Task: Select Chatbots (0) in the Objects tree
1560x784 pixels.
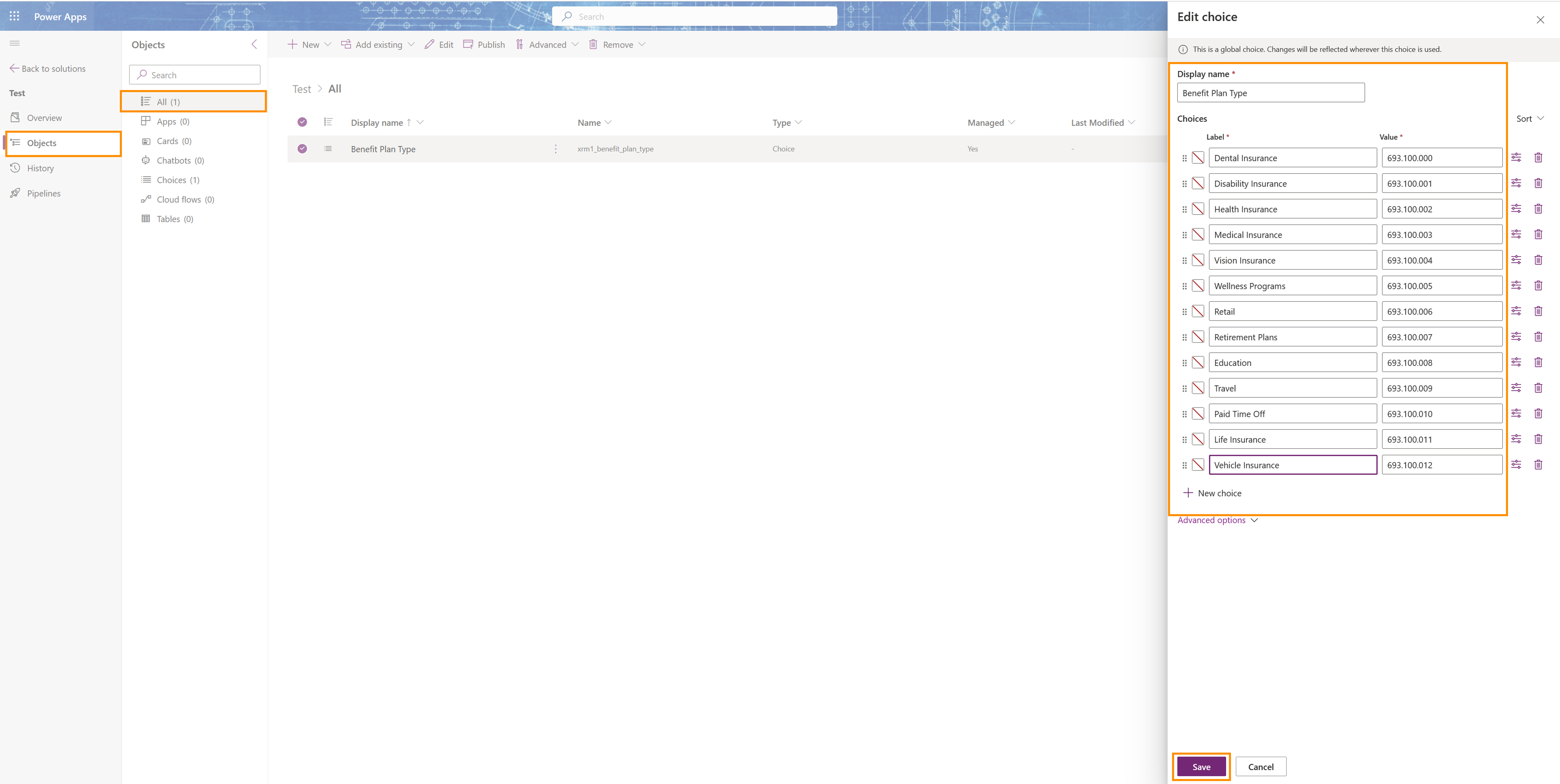Action: (x=180, y=160)
